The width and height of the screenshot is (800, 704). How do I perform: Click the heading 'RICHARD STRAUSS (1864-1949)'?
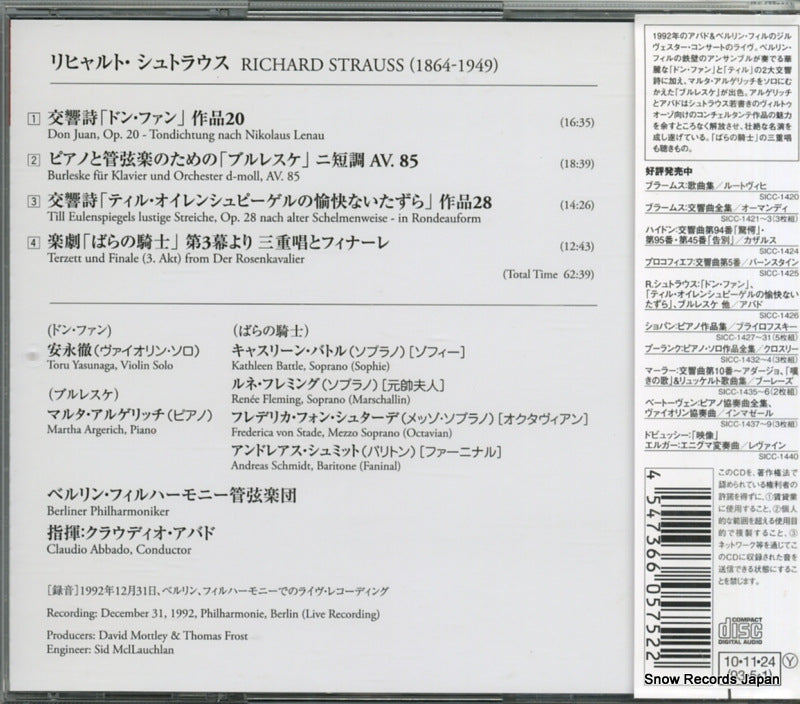[x=369, y=65]
